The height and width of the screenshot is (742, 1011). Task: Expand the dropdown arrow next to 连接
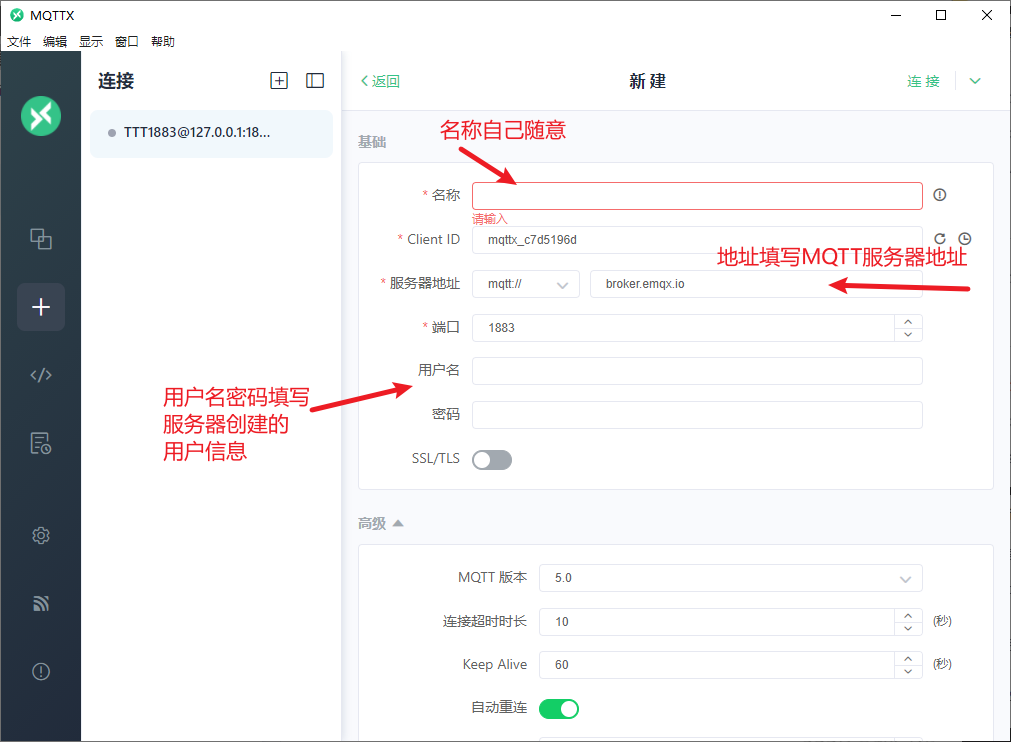coord(975,81)
